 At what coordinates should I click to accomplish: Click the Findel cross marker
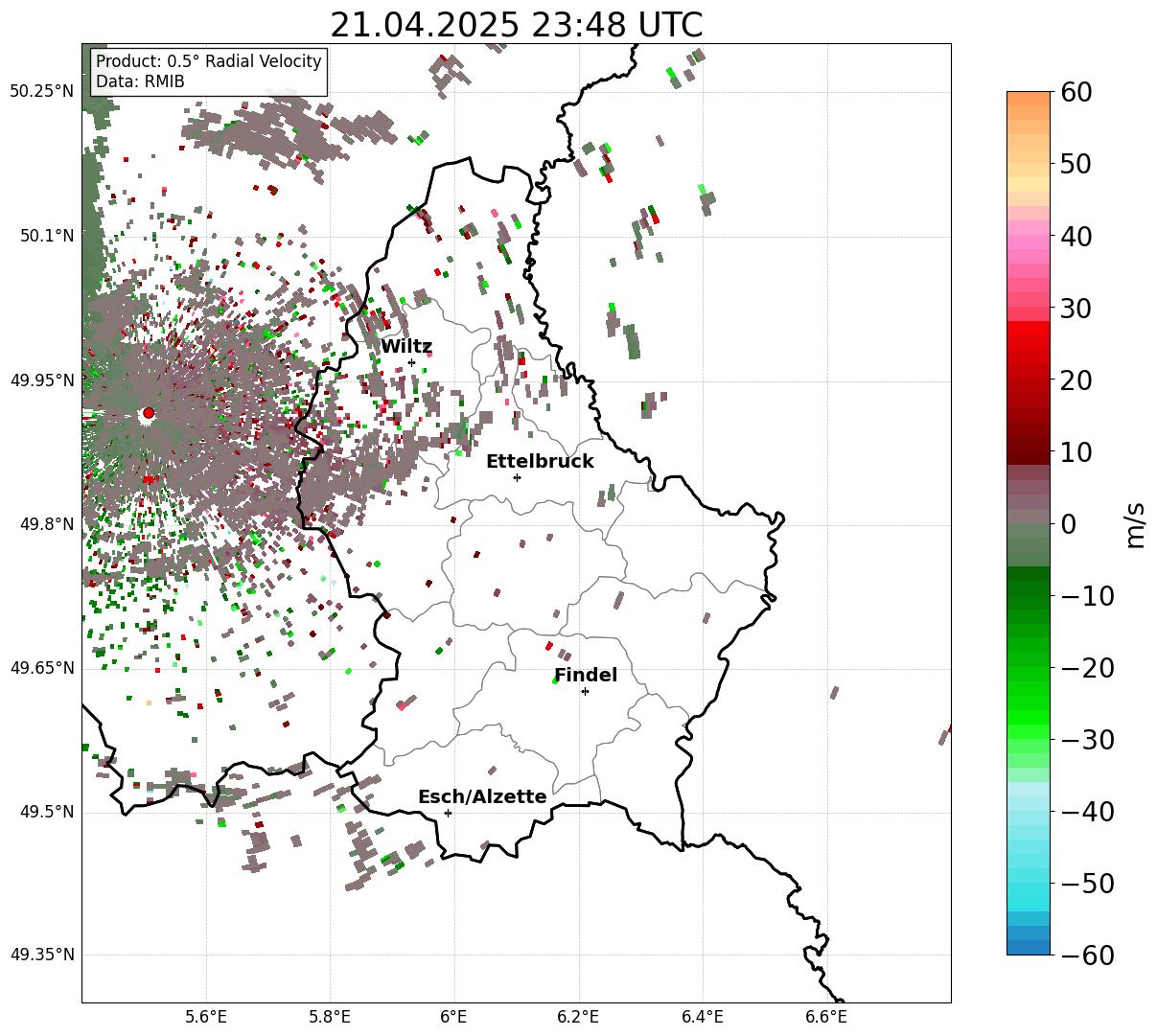coord(585,691)
